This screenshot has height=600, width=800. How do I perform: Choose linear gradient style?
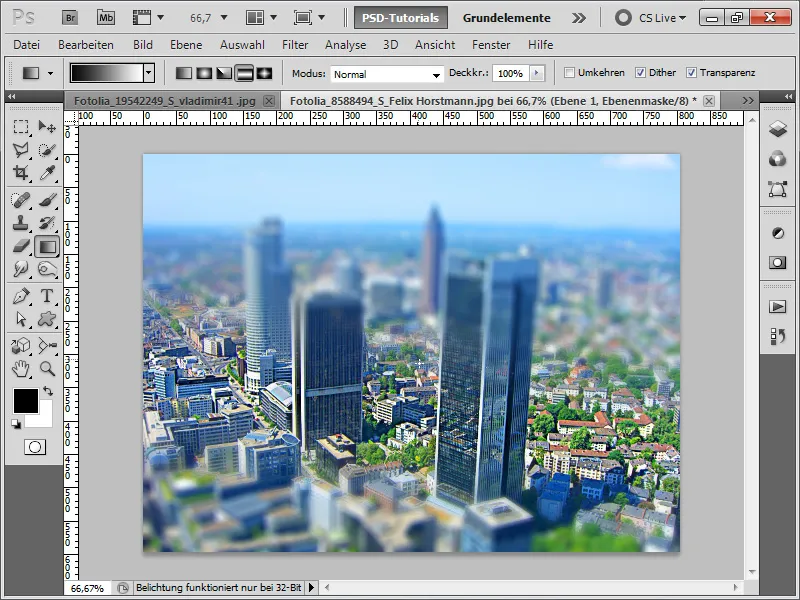tap(184, 73)
